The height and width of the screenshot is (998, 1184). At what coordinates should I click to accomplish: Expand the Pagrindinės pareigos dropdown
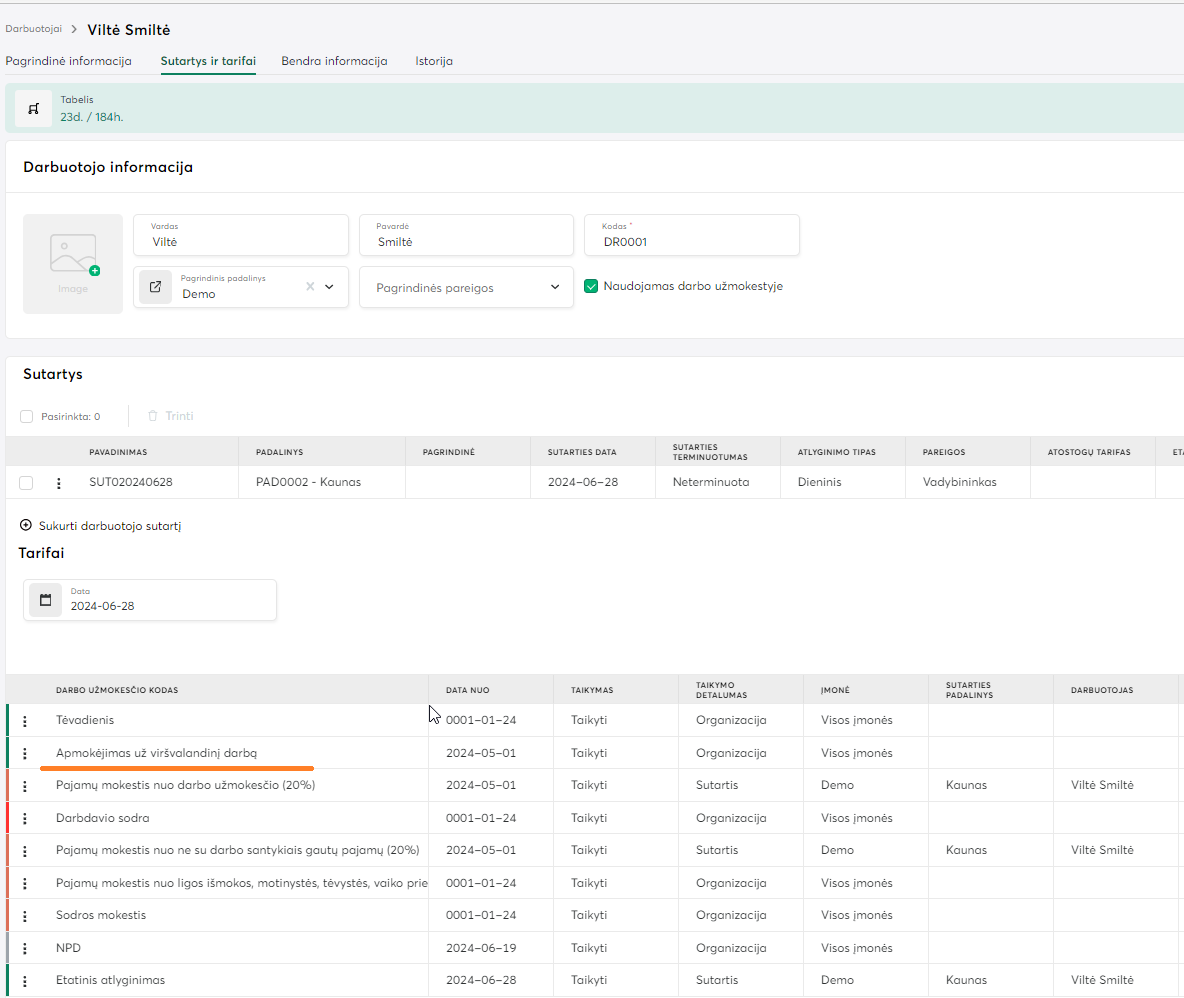(x=555, y=288)
